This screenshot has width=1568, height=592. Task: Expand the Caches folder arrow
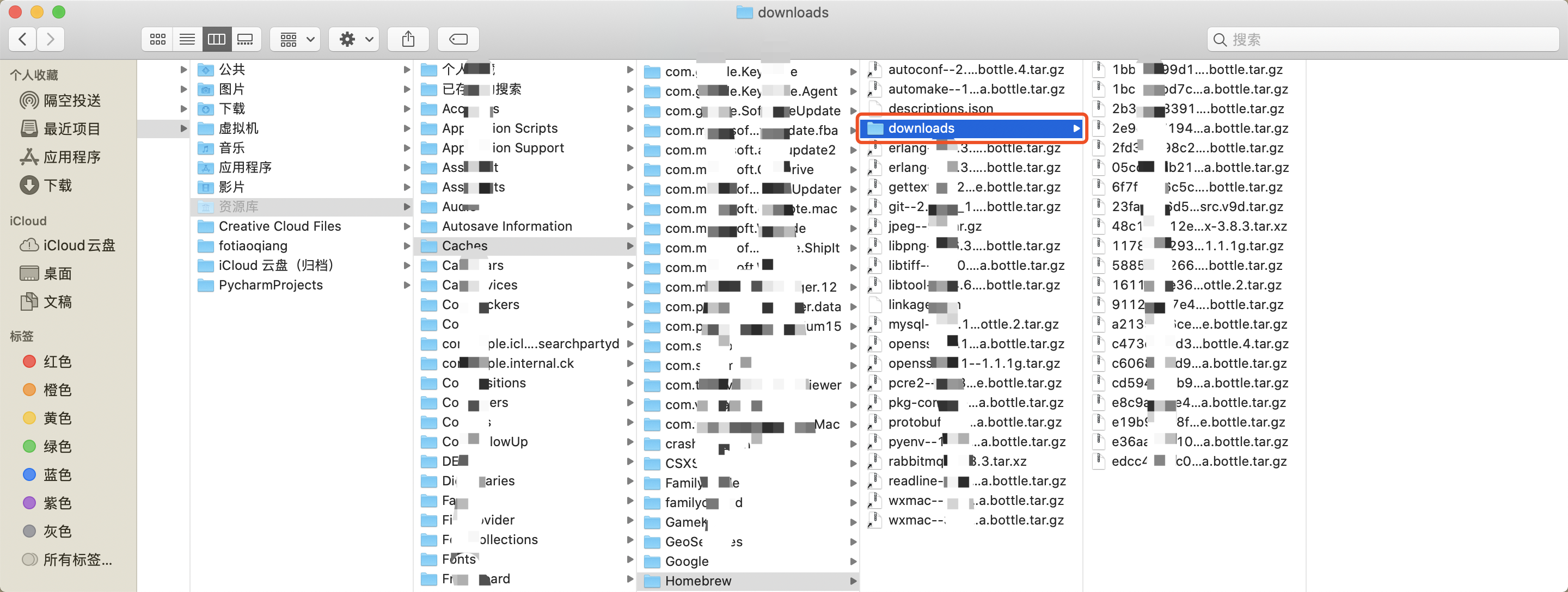pos(630,246)
